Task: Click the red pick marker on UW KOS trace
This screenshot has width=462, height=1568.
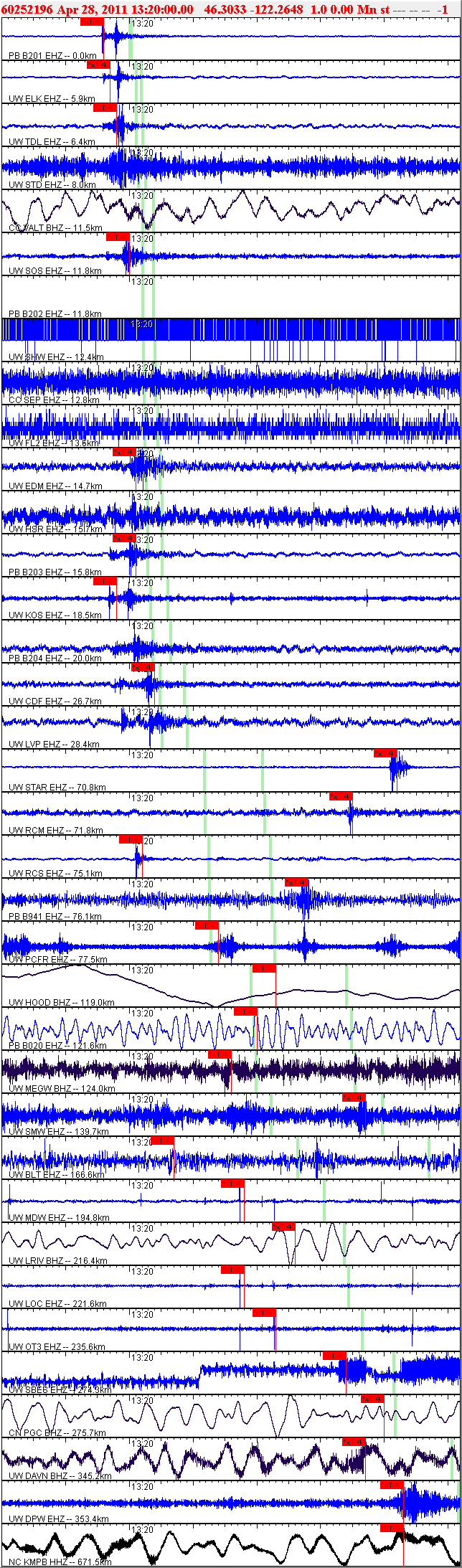Action: [x=105, y=581]
